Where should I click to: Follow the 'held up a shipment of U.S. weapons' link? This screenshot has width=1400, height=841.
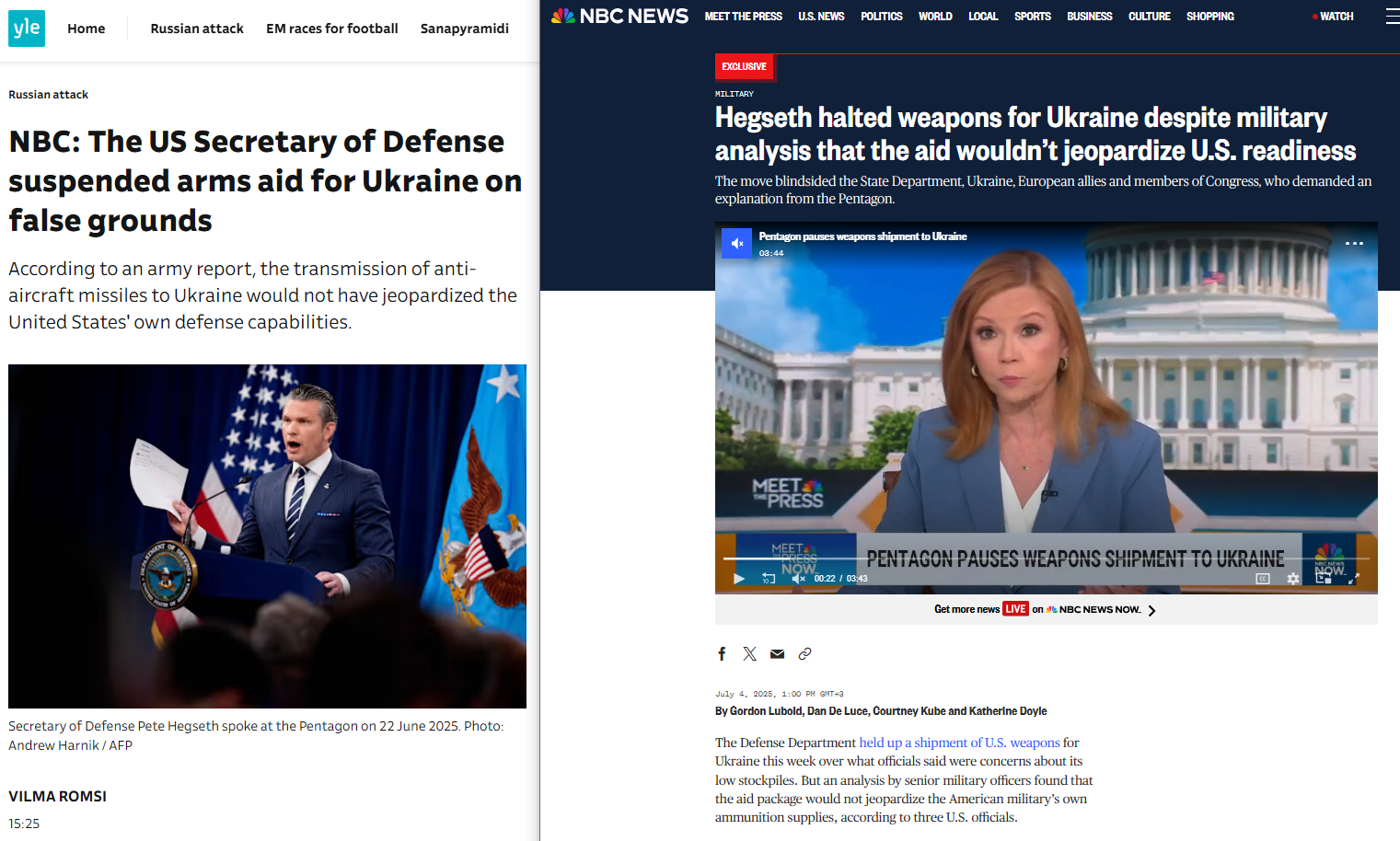(959, 743)
